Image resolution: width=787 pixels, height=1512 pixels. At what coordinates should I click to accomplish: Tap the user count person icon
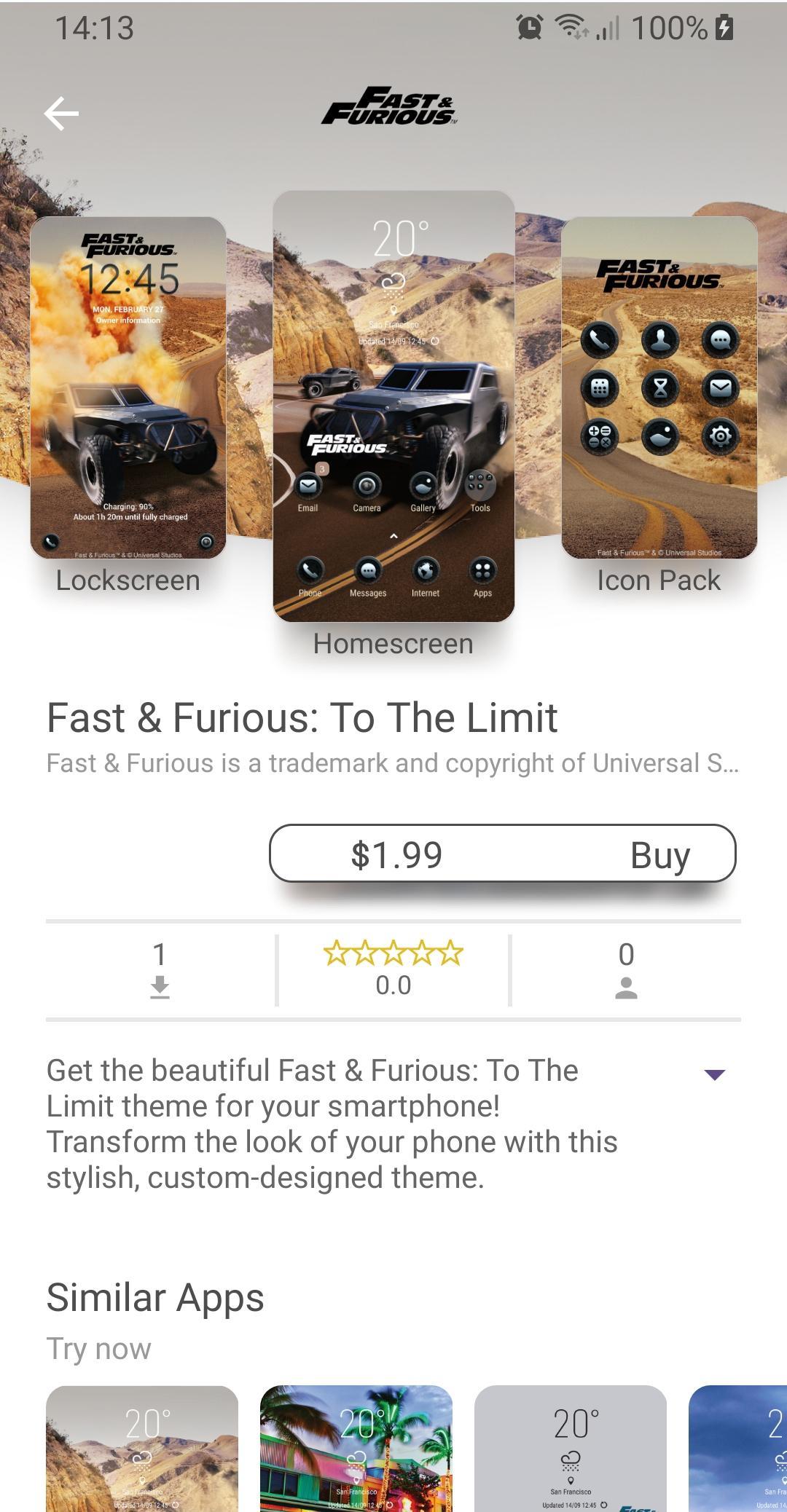(626, 988)
